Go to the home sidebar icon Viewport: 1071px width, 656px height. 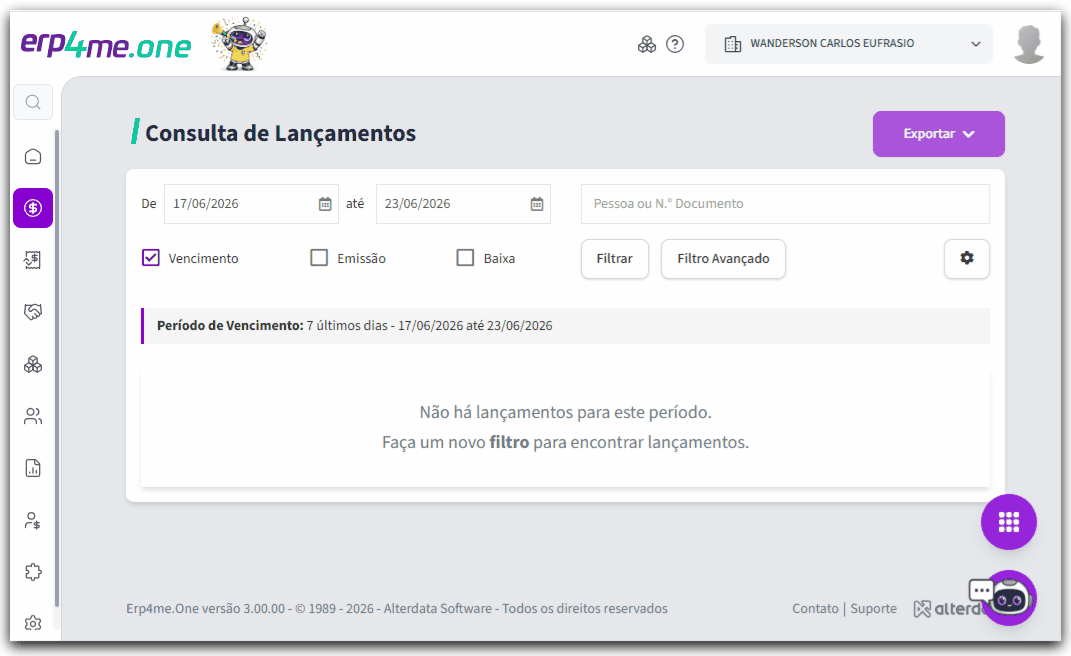pyautogui.click(x=33, y=156)
